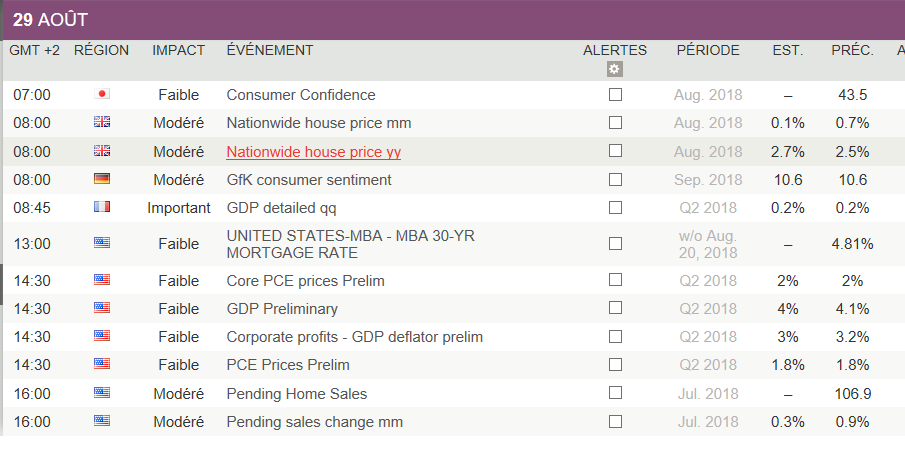
Task: Enable alert for Consumer Confidence
Action: [615, 94]
